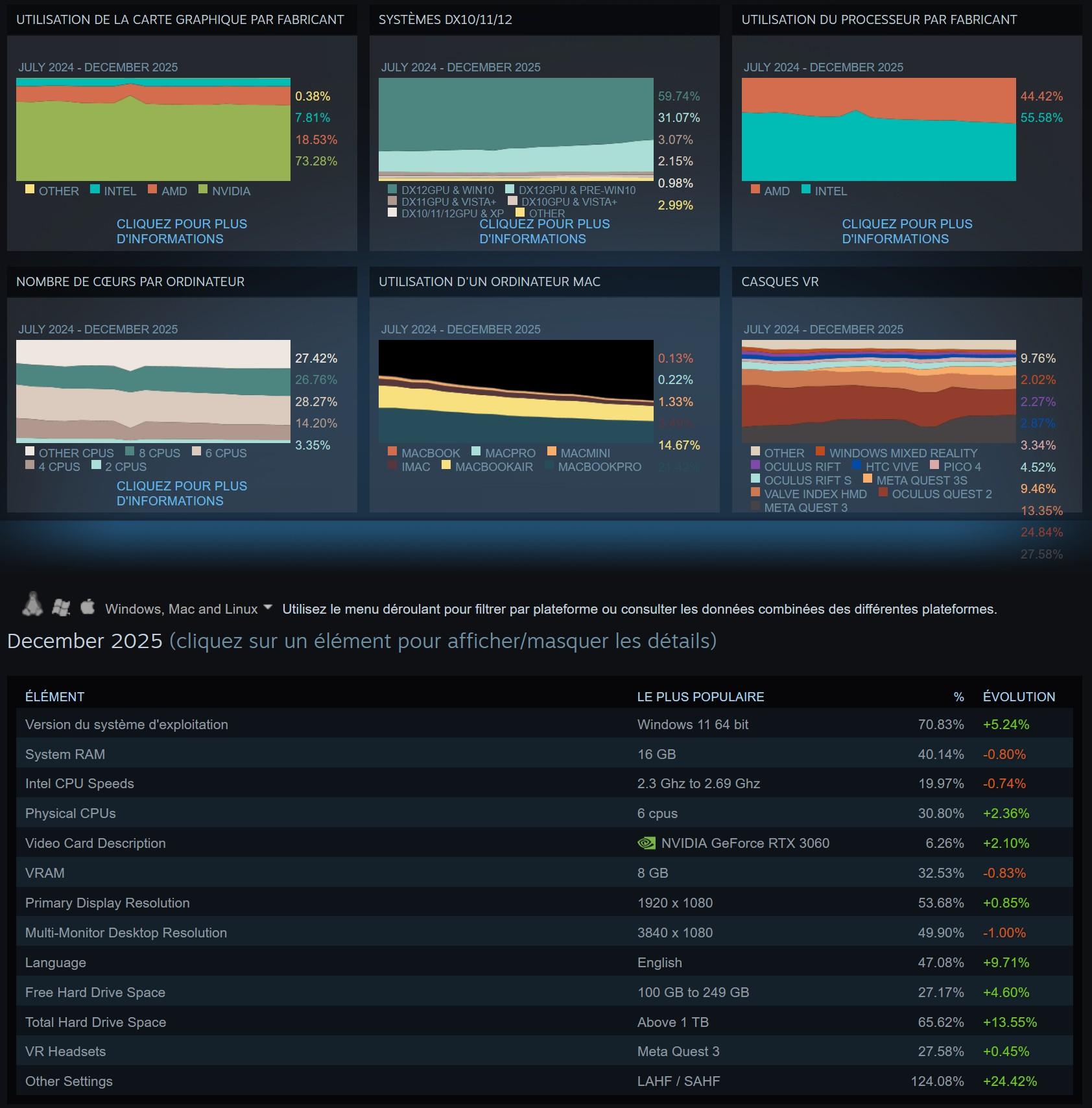Click CLIQUEZ POUR PLUS D'INFORMATIONS under cores chart
Viewport: 1092px width, 1108px height.
[182, 493]
